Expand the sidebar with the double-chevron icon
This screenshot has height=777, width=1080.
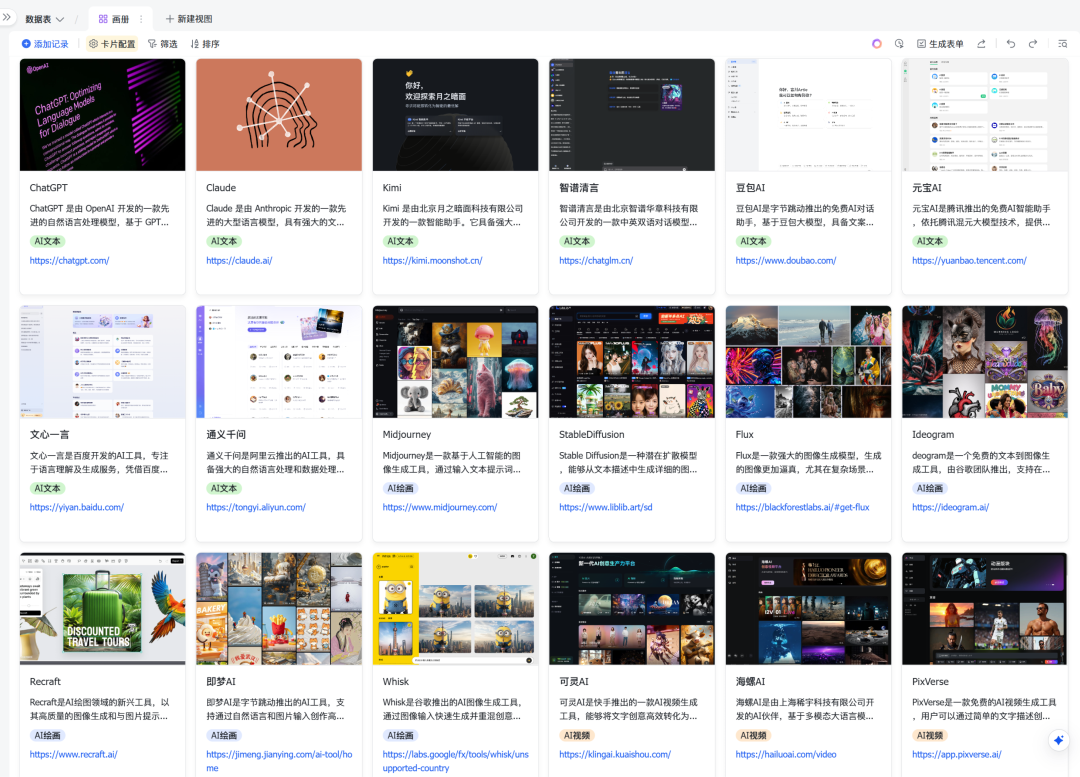[7, 17]
